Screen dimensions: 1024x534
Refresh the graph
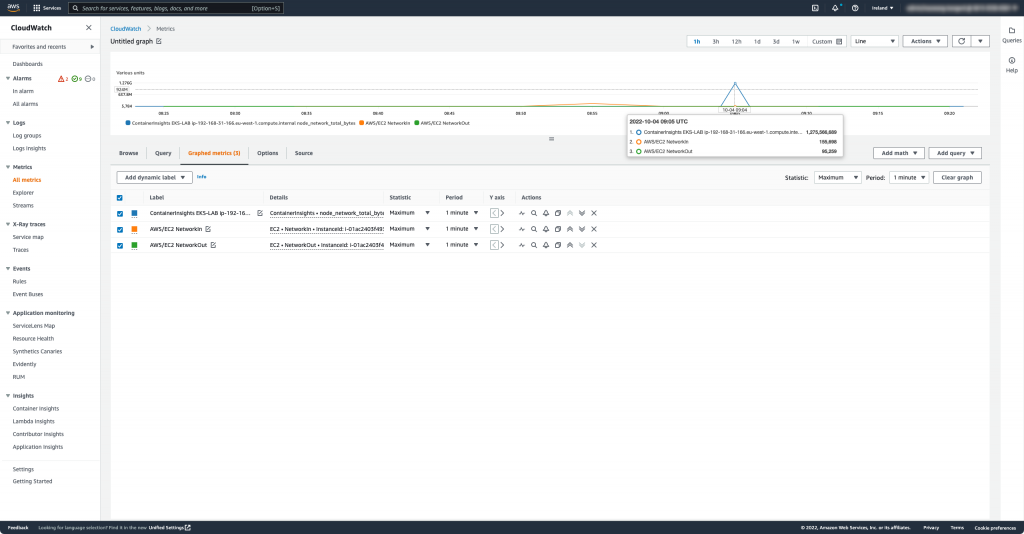pos(961,41)
